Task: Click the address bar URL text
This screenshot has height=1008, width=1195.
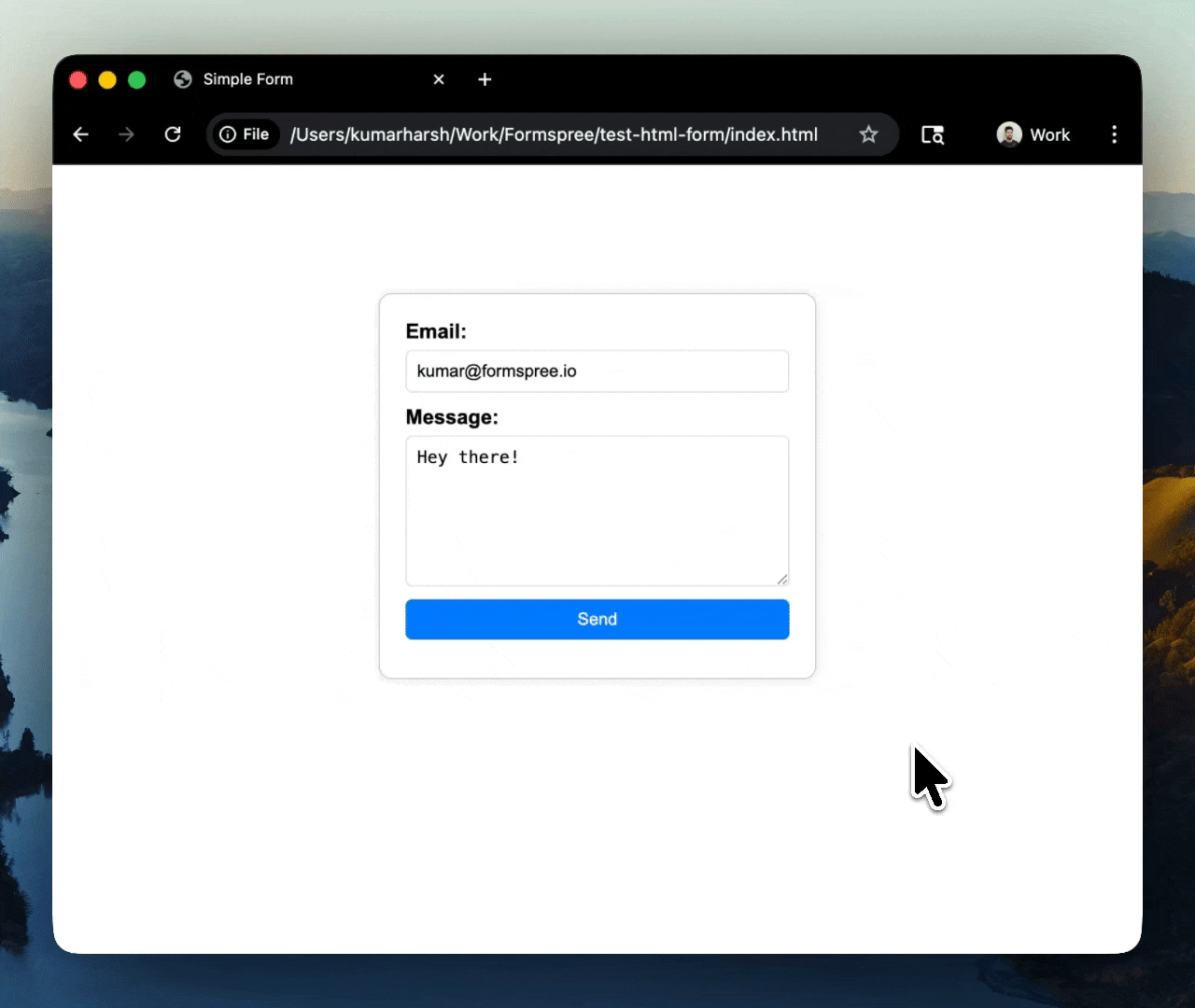Action: coord(554,134)
